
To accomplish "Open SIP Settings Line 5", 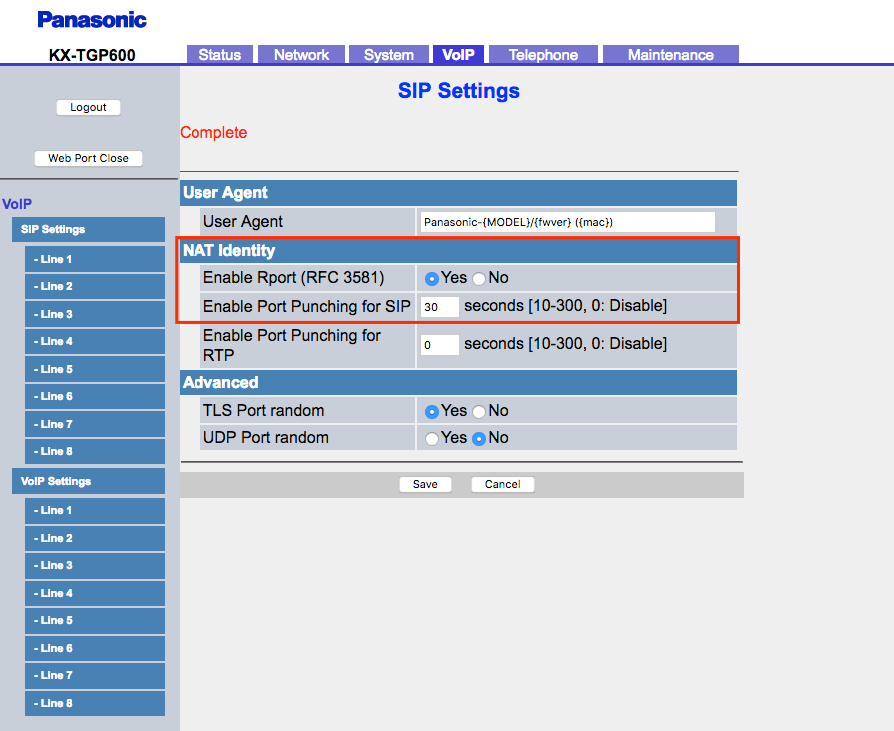I will coord(95,369).
